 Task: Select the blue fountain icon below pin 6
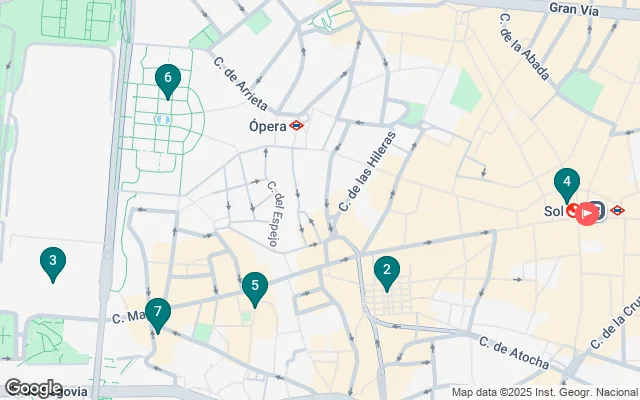pos(163,120)
